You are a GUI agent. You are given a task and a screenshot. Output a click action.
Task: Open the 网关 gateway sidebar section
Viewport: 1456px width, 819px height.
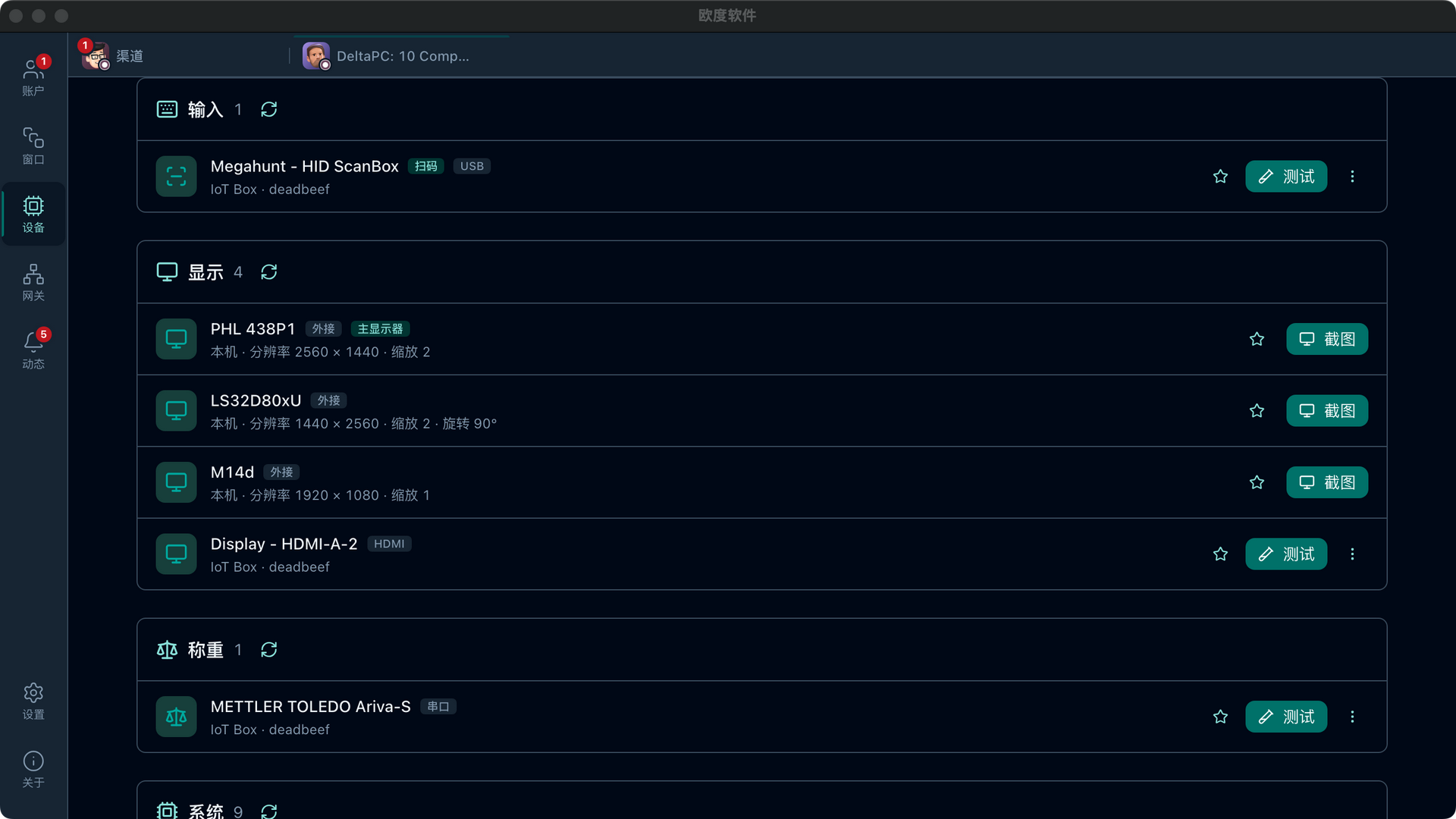33,282
